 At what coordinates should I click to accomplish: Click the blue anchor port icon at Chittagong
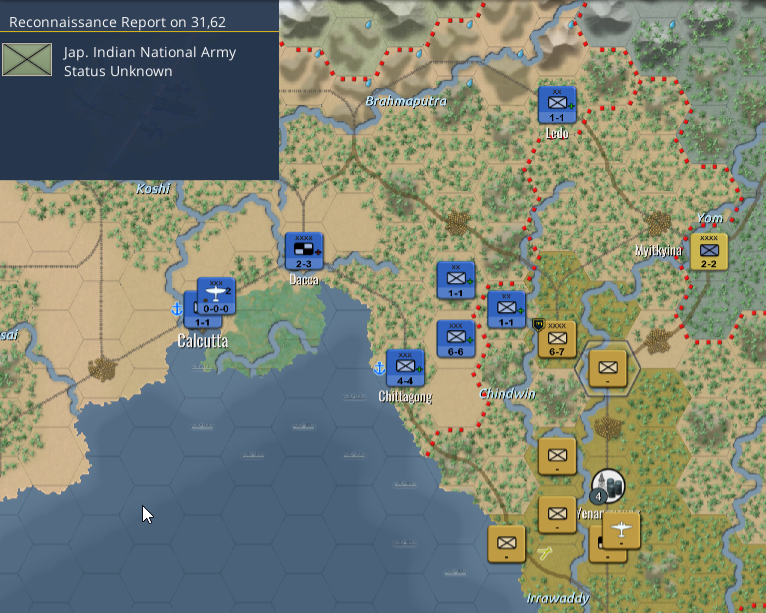pyautogui.click(x=379, y=368)
